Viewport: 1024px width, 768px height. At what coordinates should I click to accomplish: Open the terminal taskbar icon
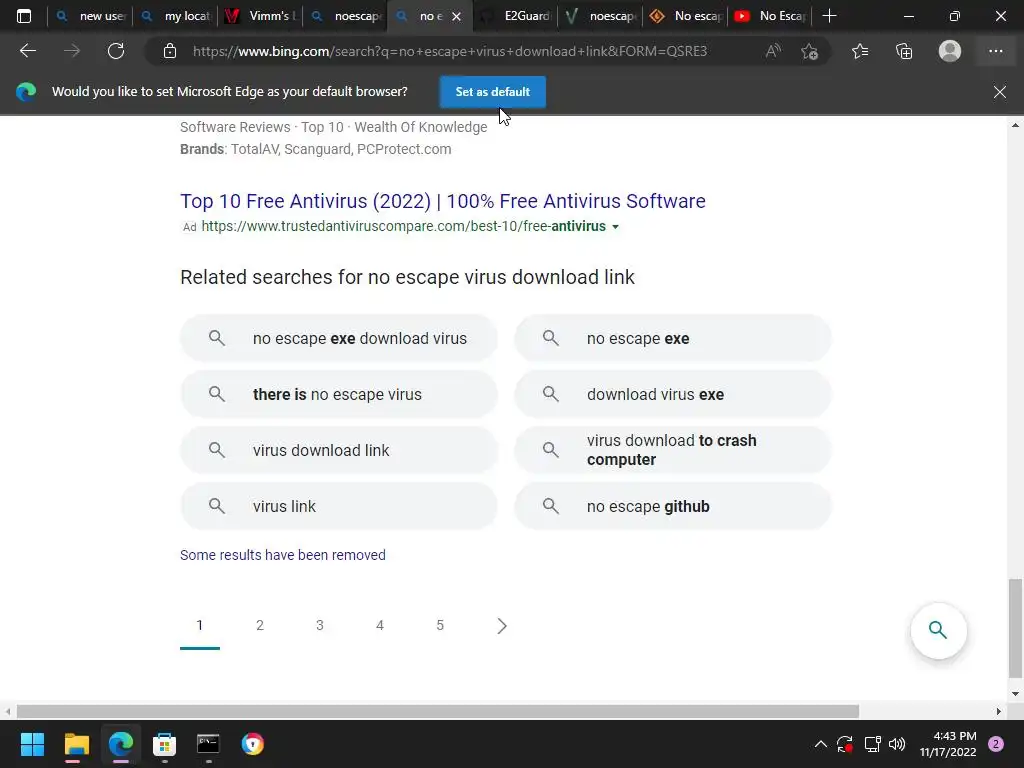coord(208,744)
